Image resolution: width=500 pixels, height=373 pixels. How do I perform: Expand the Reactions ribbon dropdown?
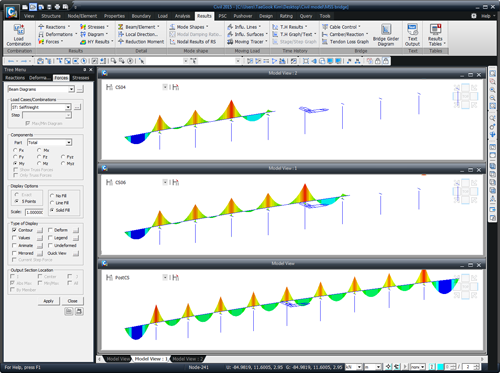click(69, 27)
